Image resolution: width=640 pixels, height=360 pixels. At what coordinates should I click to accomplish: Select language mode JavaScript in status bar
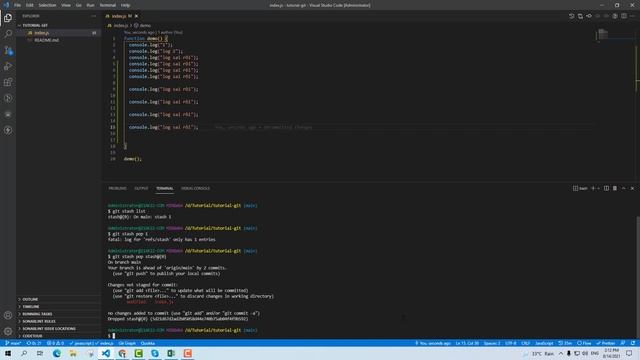[544, 343]
